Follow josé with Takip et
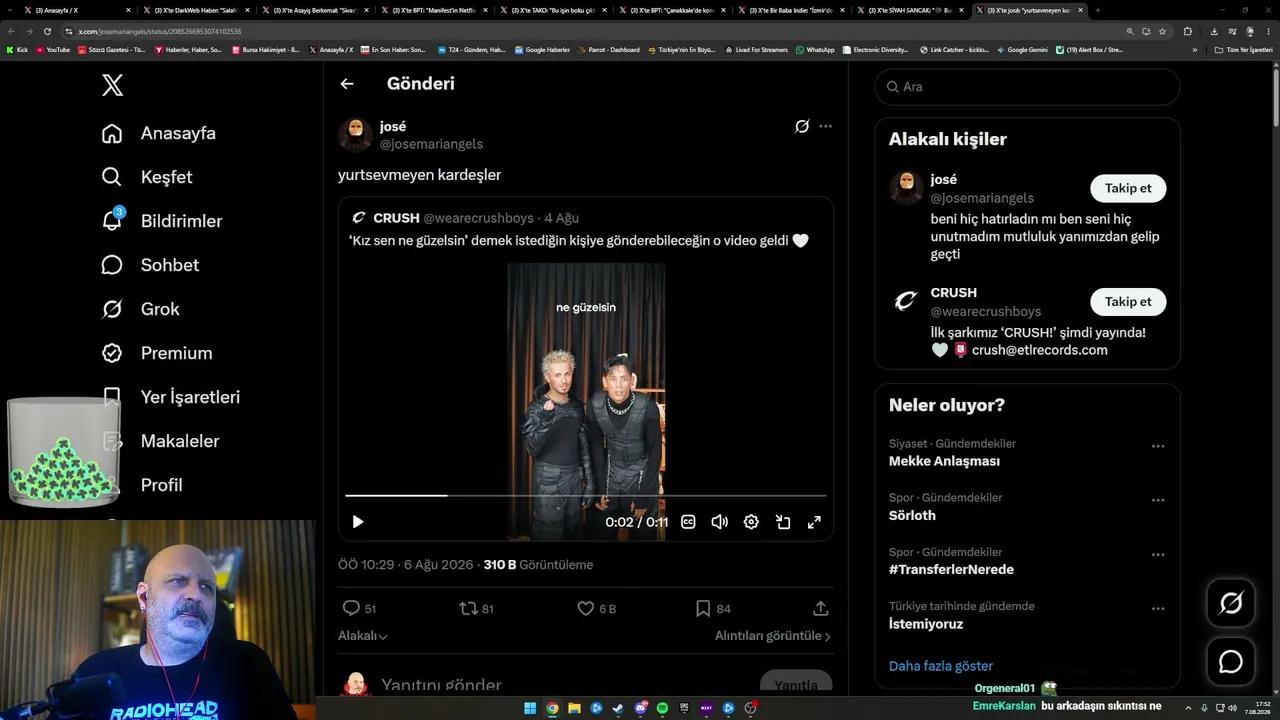Screen dimensions: 1280x720 click(1128, 188)
